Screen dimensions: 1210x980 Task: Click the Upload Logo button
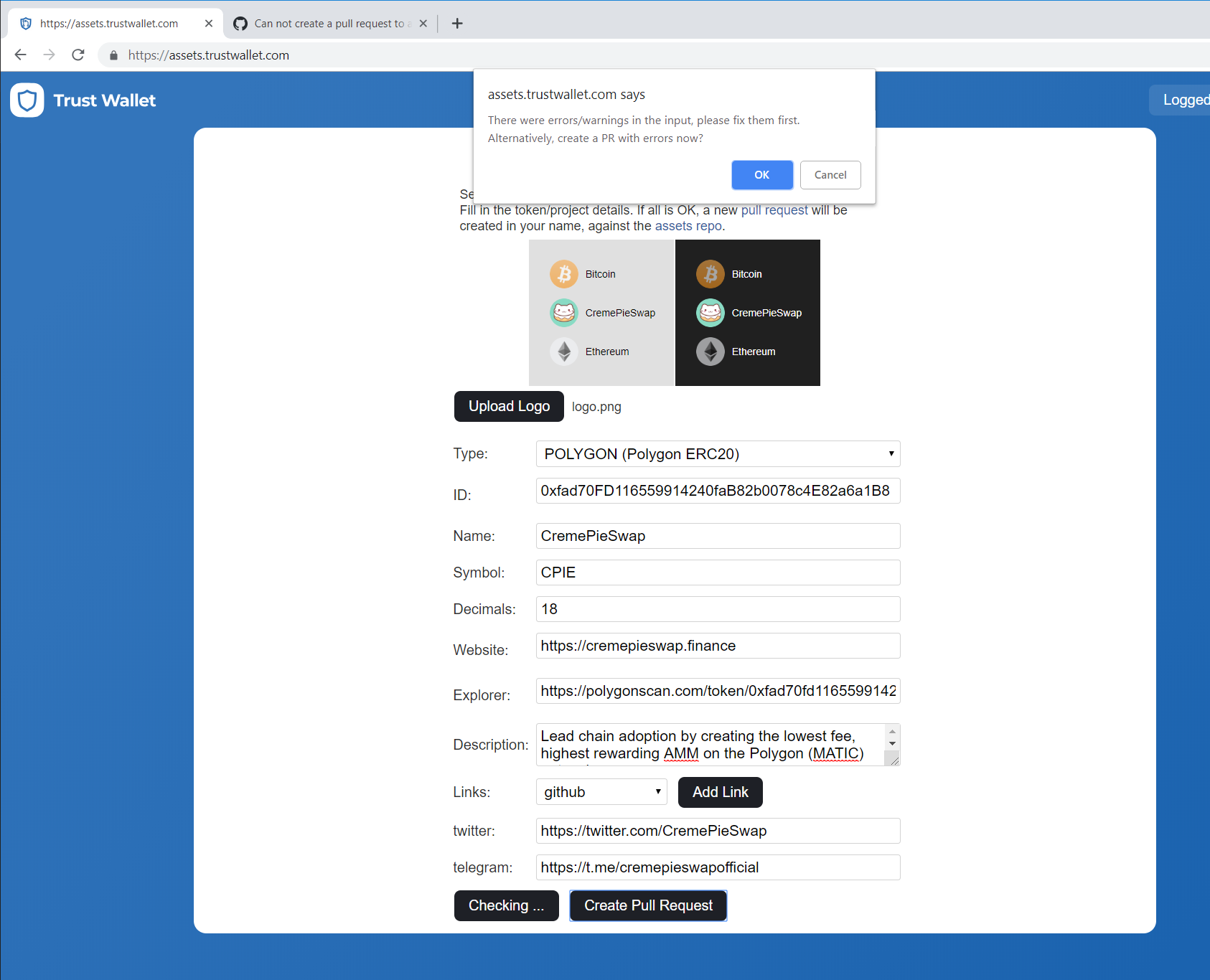[x=509, y=406]
